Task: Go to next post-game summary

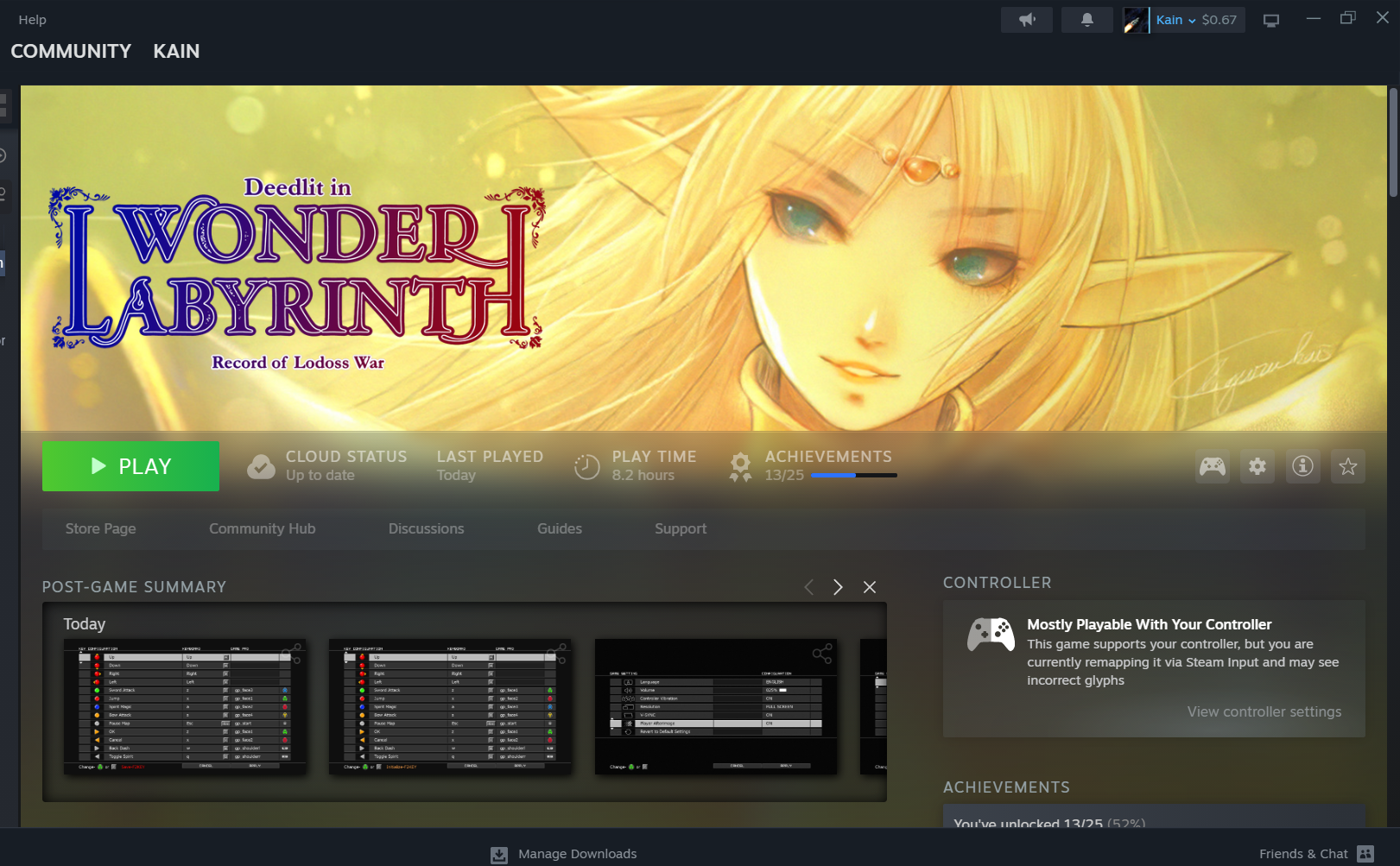Action: point(838,587)
